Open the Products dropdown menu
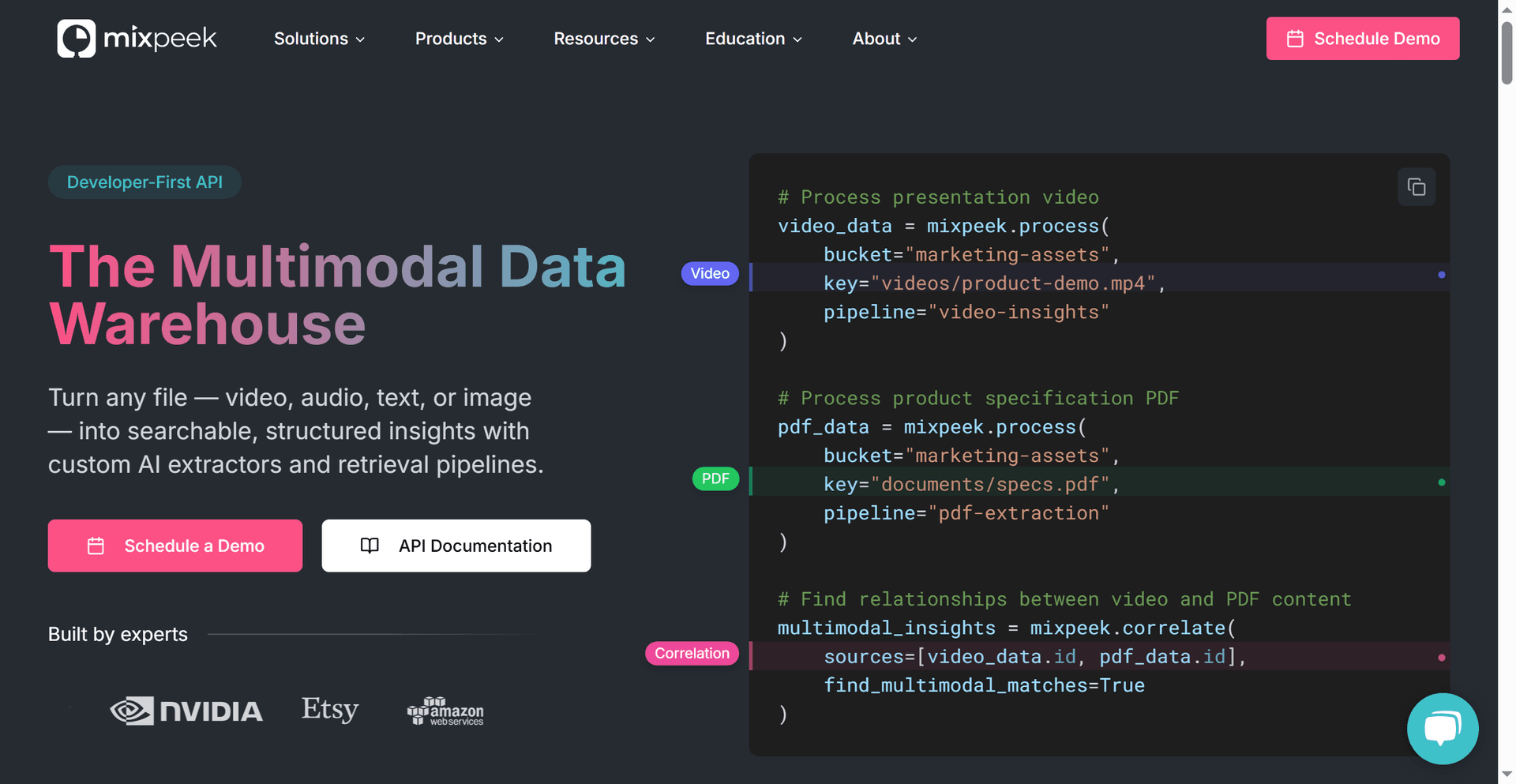 click(459, 39)
